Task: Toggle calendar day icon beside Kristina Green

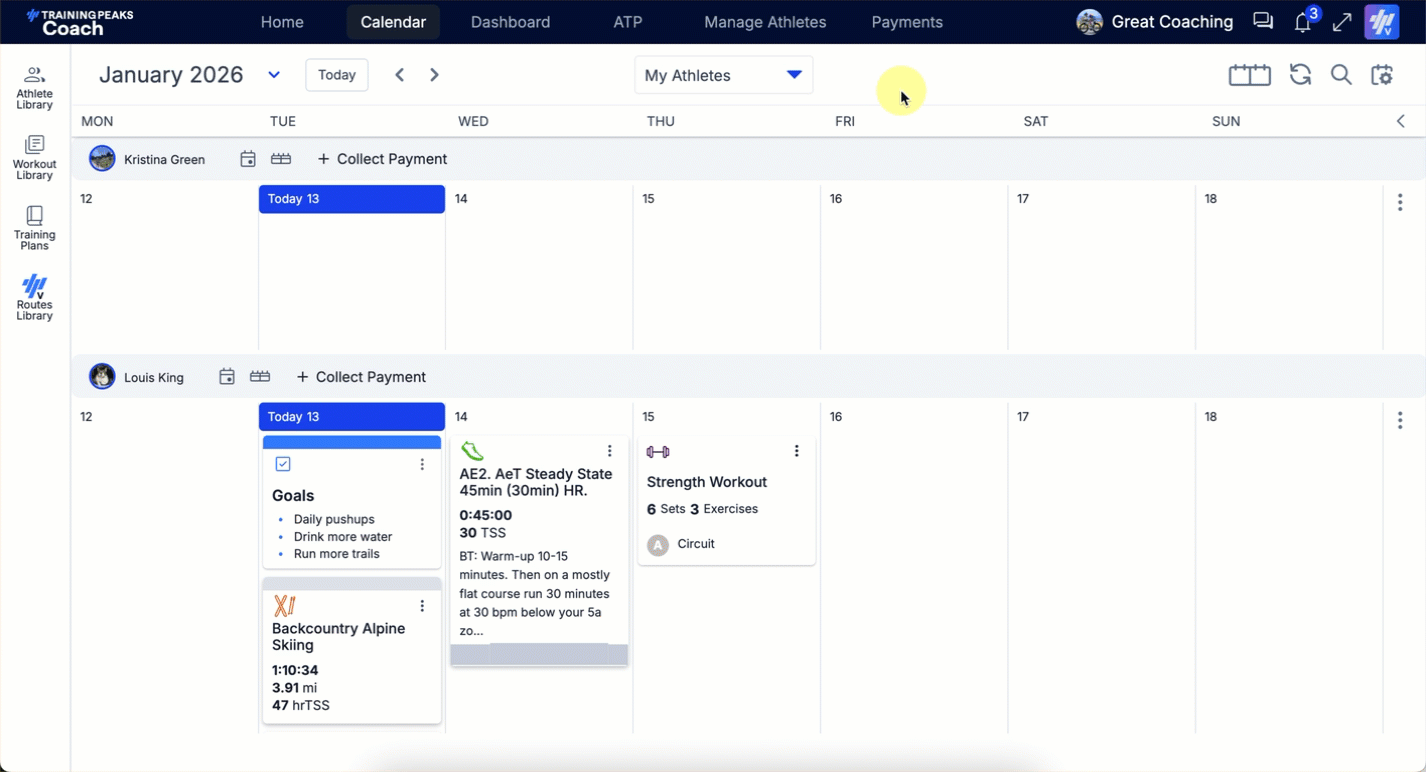Action: coord(248,159)
